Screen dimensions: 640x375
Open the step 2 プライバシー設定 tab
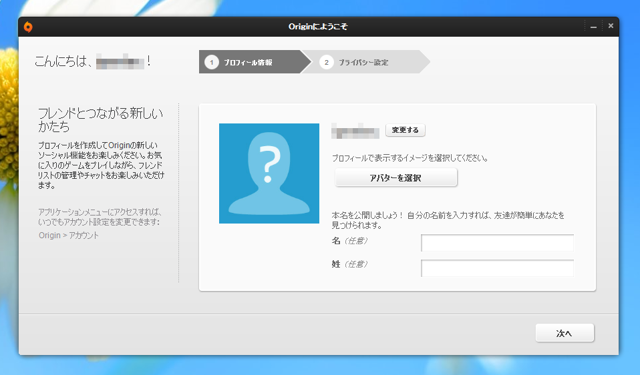point(367,62)
